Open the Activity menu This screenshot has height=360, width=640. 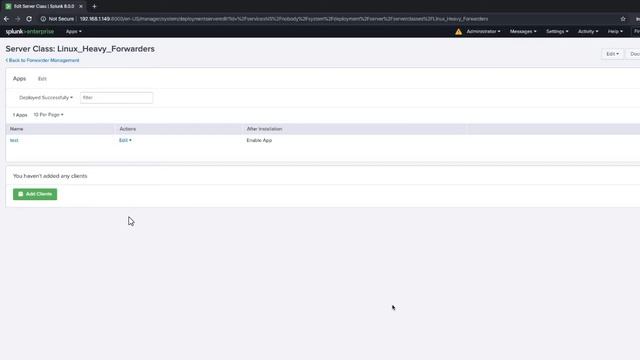point(588,31)
